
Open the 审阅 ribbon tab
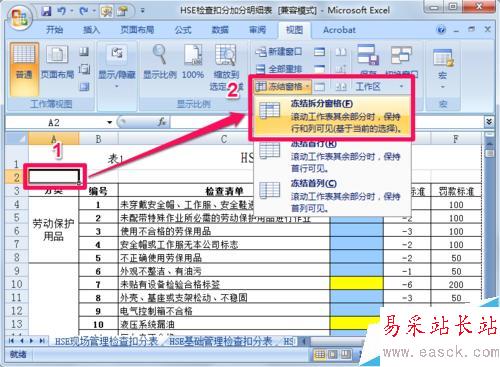pyautogui.click(x=257, y=30)
